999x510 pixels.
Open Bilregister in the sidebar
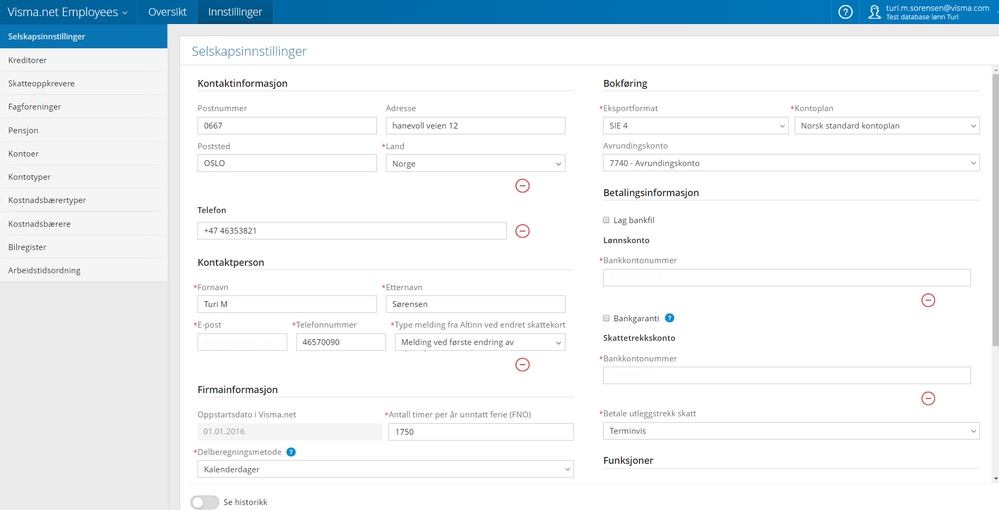click(83, 247)
